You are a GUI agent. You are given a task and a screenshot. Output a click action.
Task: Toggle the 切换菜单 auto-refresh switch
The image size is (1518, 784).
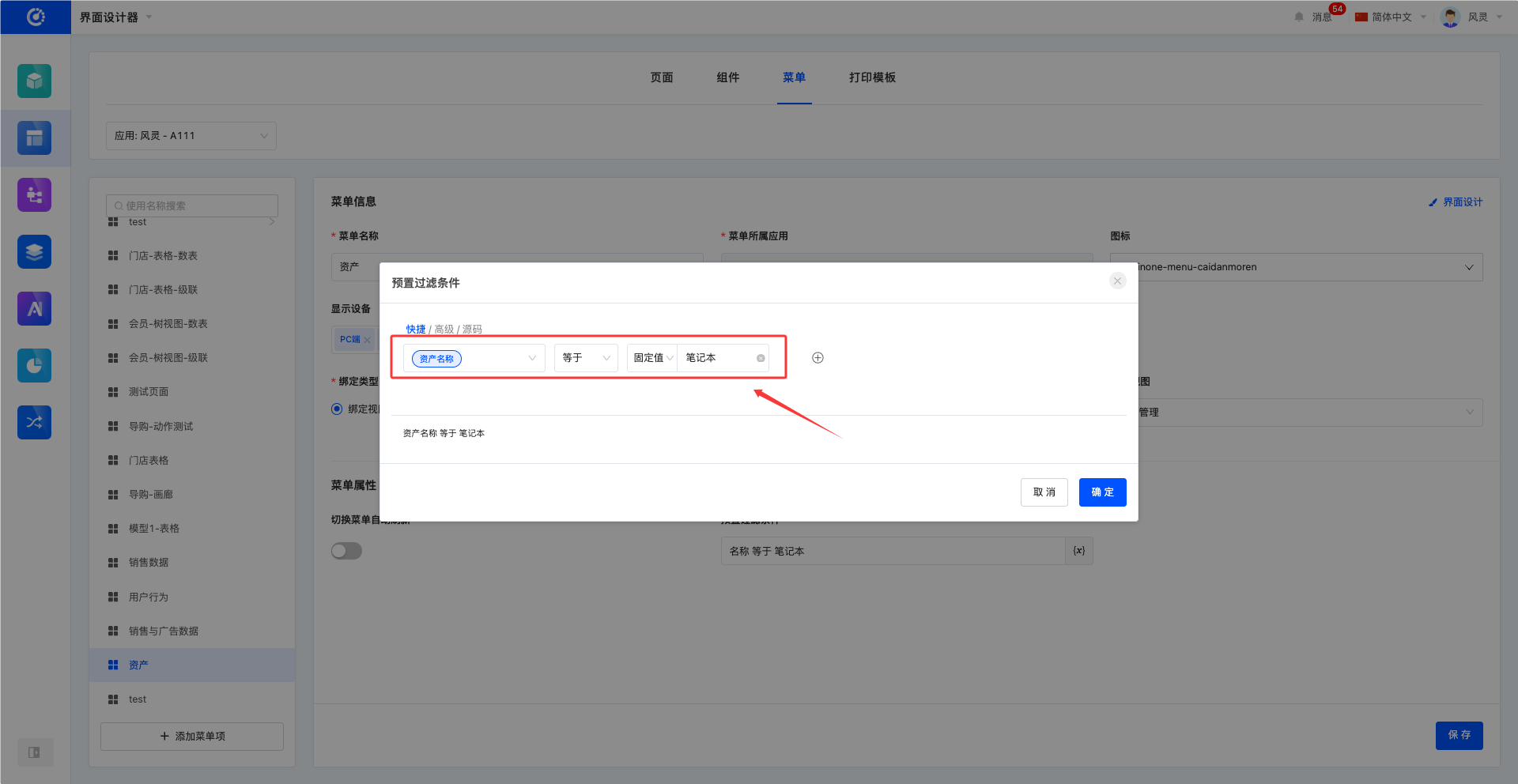point(346,551)
